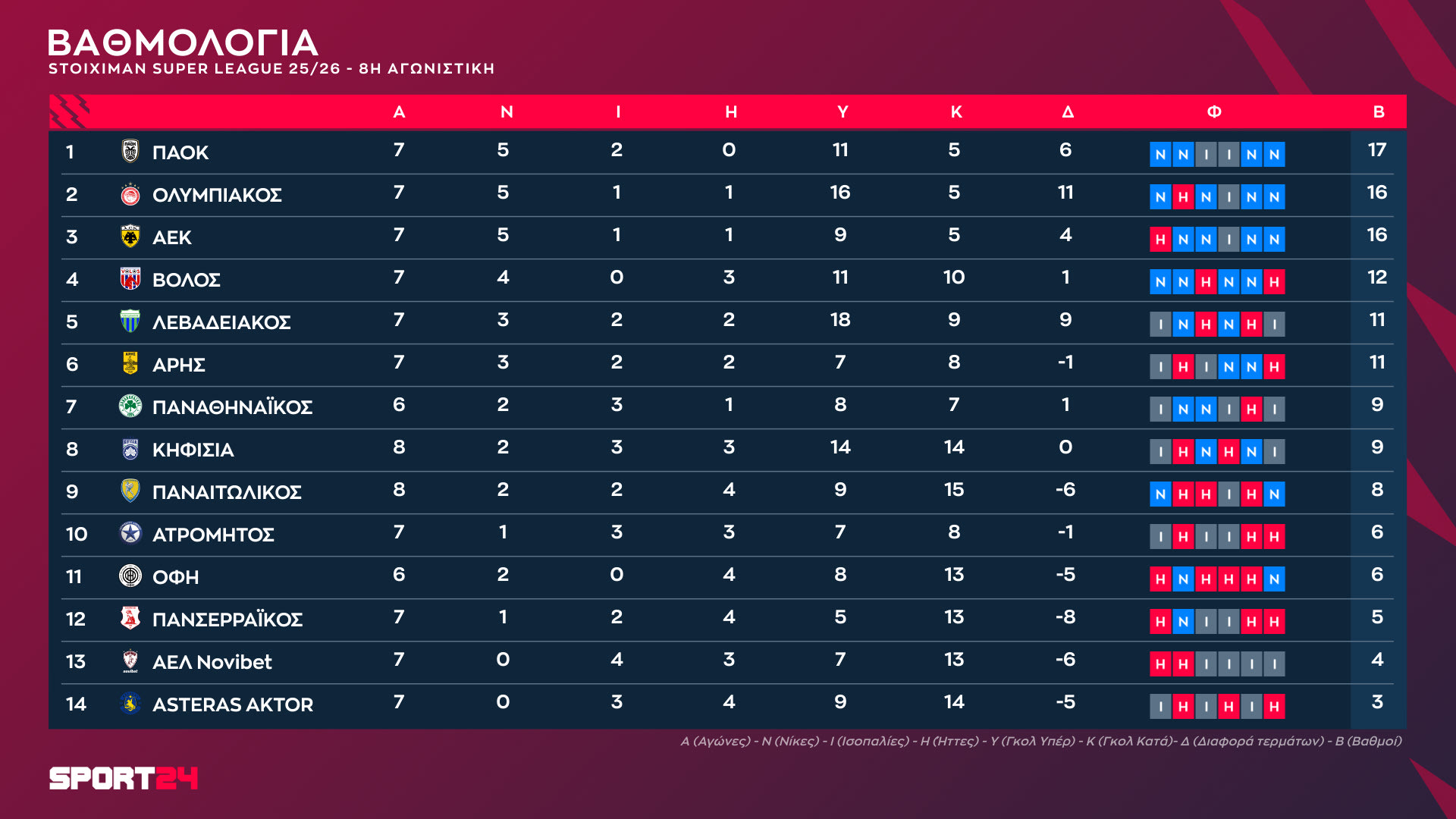Click the Ολυμπιακός club logo
This screenshot has width=1456, height=819.
[130, 194]
